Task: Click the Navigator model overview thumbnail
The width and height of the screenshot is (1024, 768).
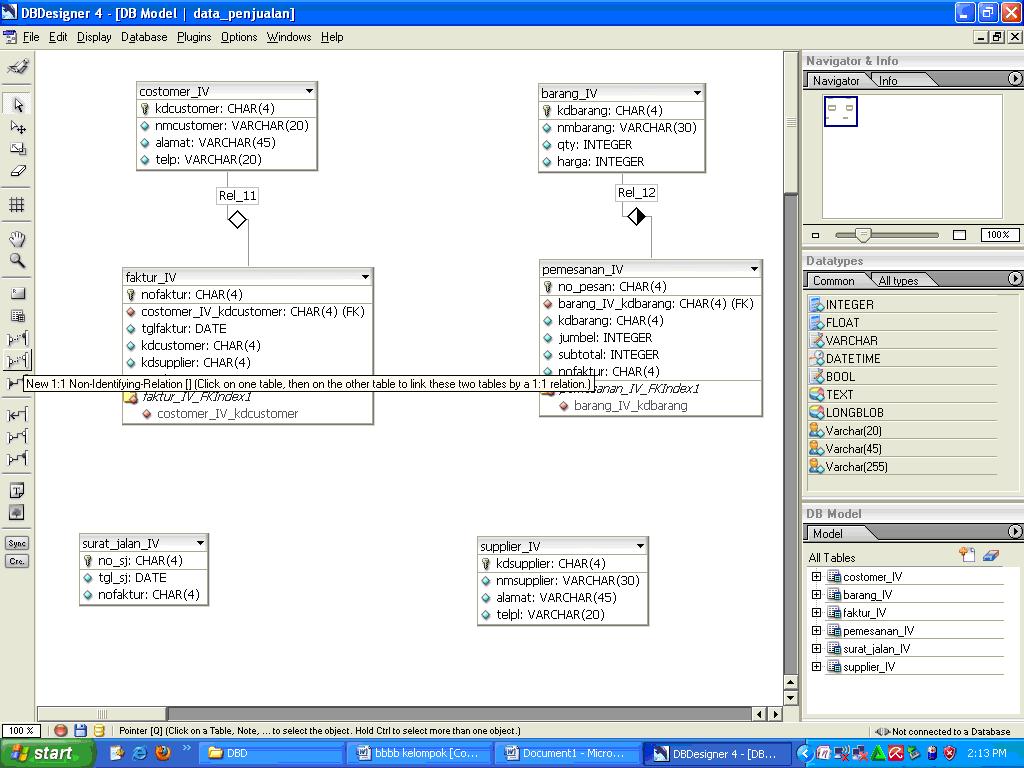Action: (840, 111)
